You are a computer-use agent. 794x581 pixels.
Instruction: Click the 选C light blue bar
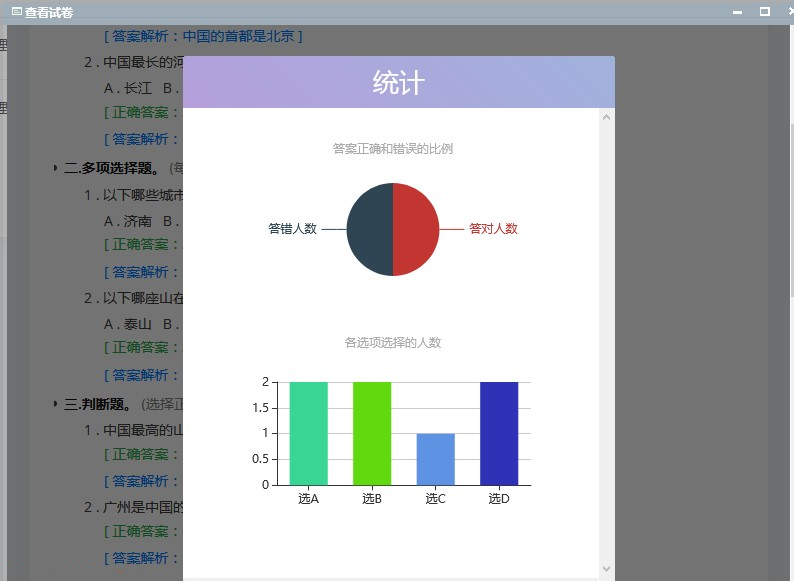[x=435, y=459]
